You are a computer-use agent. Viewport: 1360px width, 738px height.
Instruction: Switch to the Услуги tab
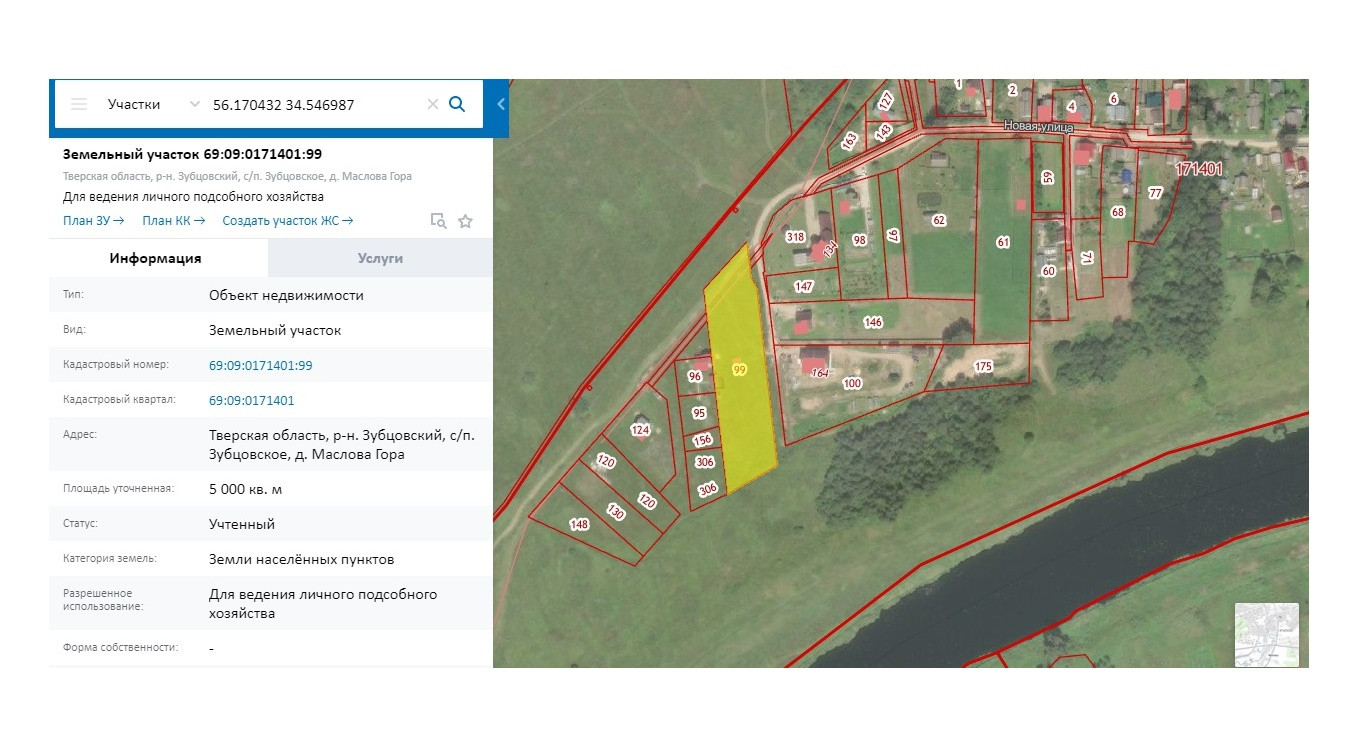(x=380, y=258)
